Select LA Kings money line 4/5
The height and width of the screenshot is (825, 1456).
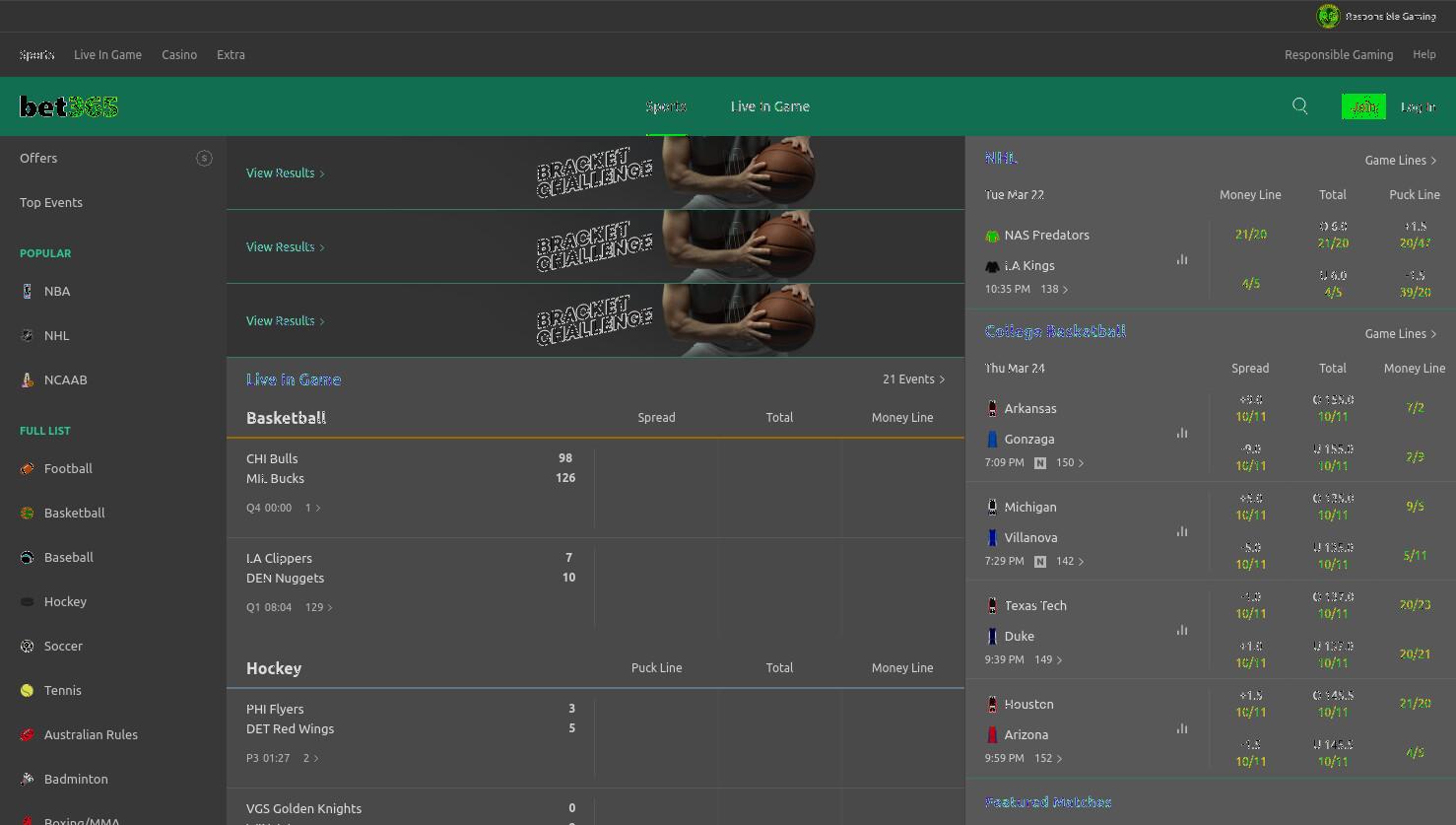(x=1250, y=284)
